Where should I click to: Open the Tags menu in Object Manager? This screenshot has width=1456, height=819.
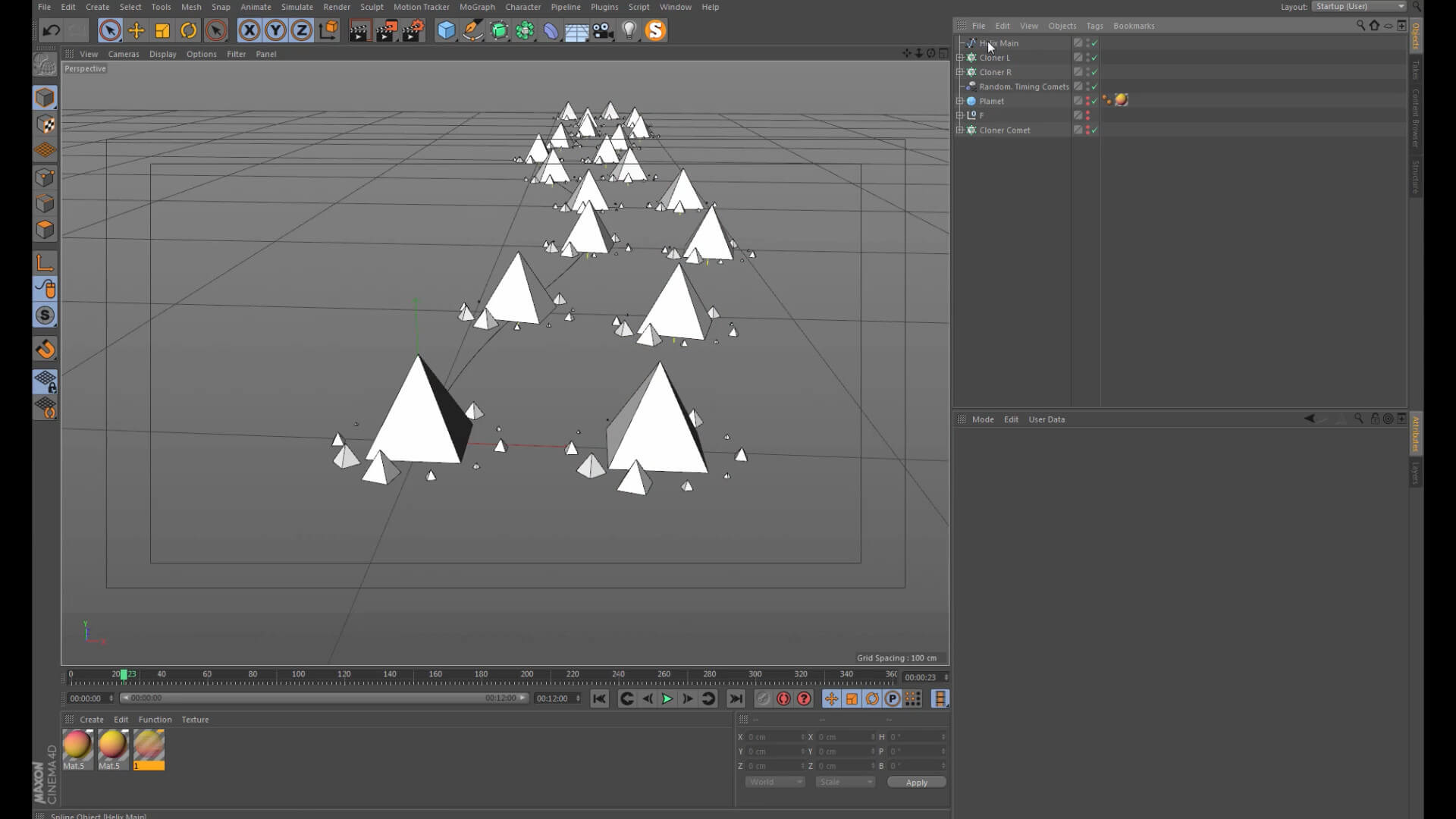pos(1094,26)
